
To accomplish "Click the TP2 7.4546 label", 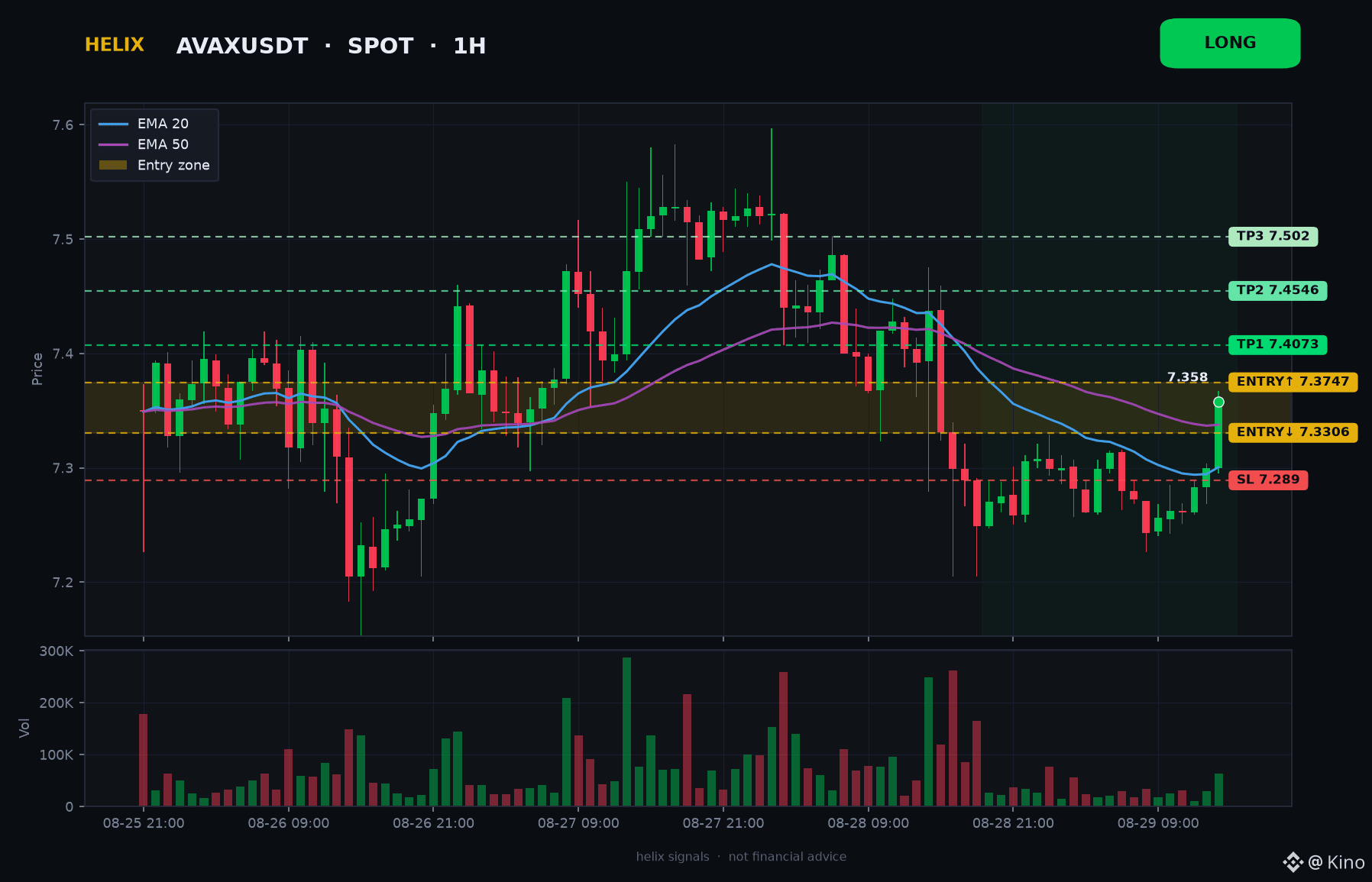I will [1277, 290].
